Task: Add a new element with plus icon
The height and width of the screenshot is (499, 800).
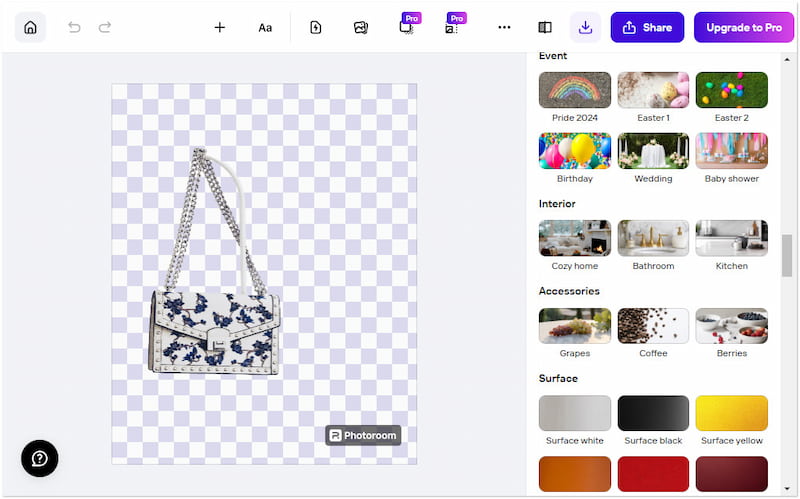Action: [x=220, y=27]
